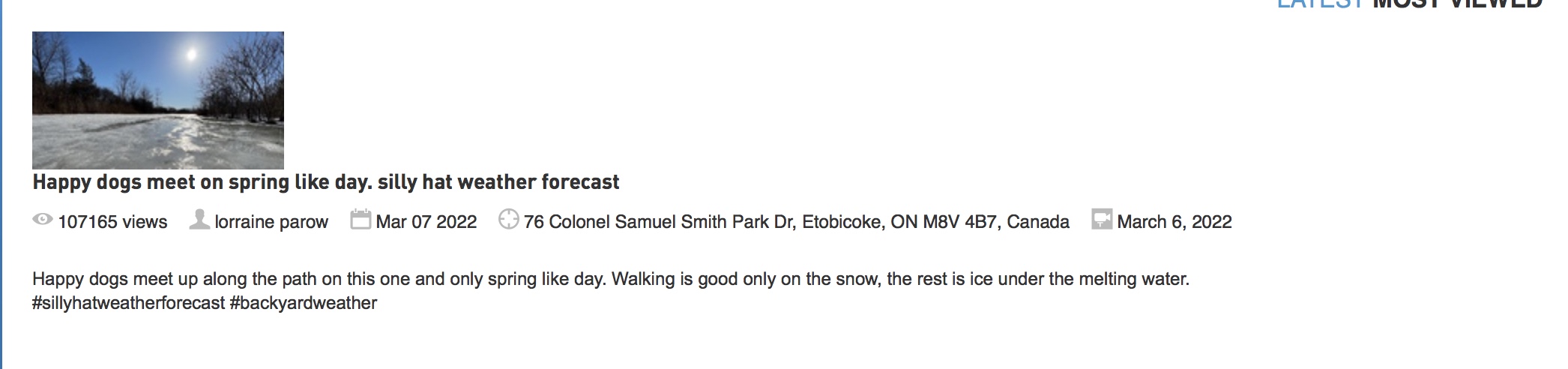The image size is (1568, 369).
Task: Select the 'Mar 07 2022' upload date
Action: point(426,222)
